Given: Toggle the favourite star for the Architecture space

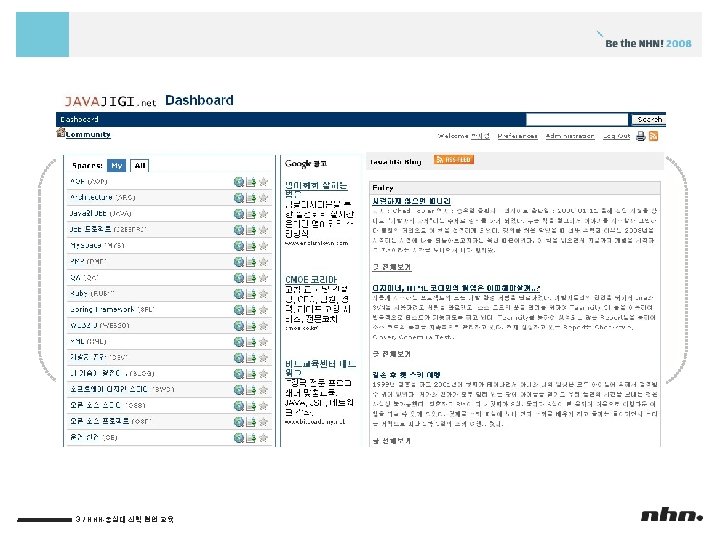Looking at the screenshot, I should pos(263,198).
